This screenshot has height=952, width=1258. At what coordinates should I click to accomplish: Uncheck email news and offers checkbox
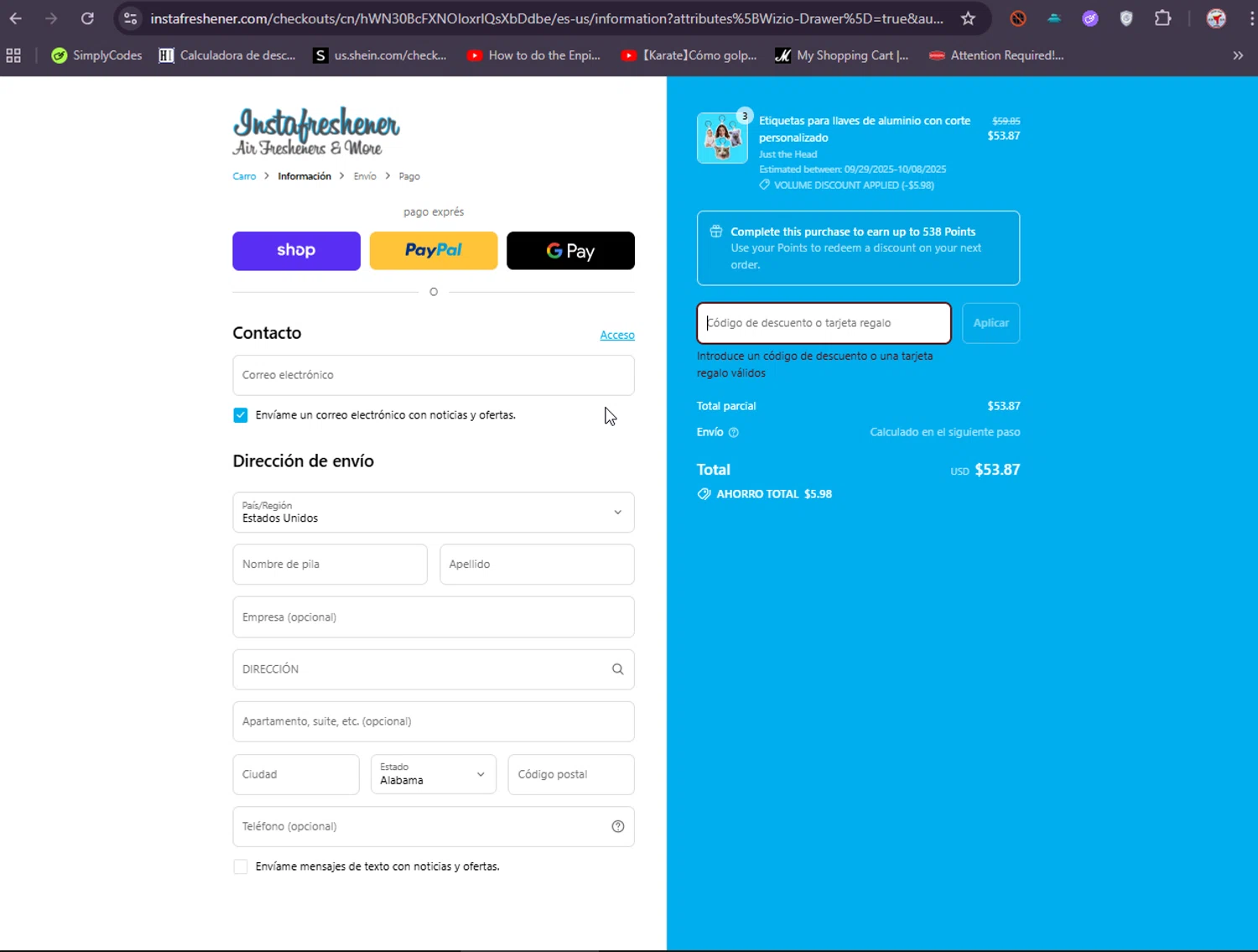click(241, 415)
